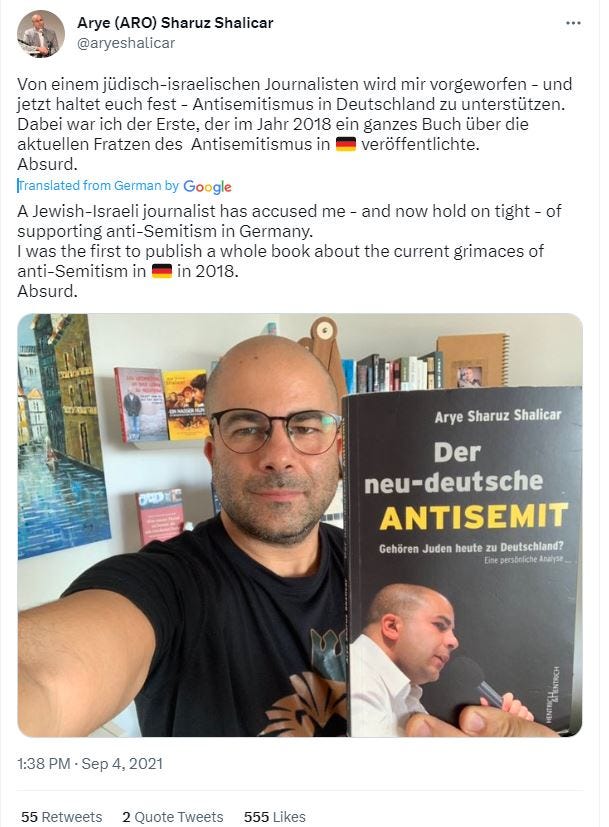This screenshot has height=827, width=609.
Task: Click the German flag emoji in original text
Action: coord(346,144)
